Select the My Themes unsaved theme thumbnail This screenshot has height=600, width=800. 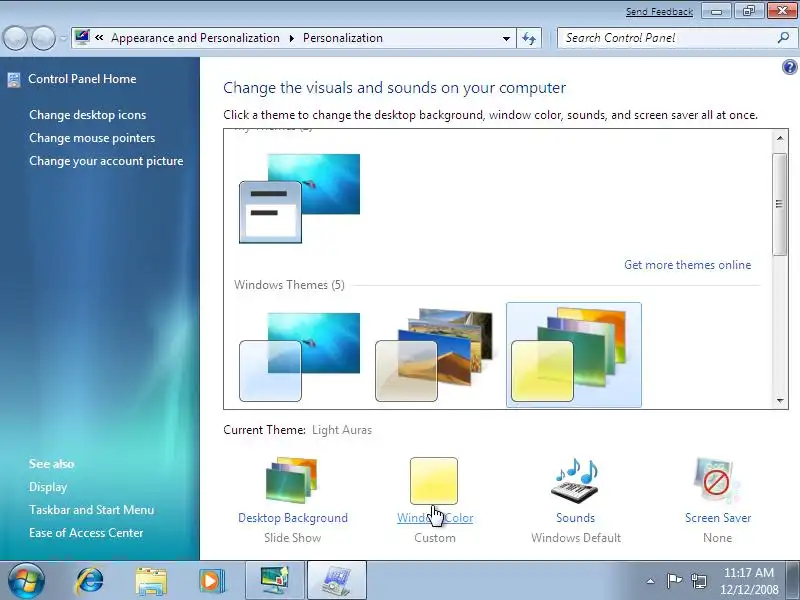299,198
